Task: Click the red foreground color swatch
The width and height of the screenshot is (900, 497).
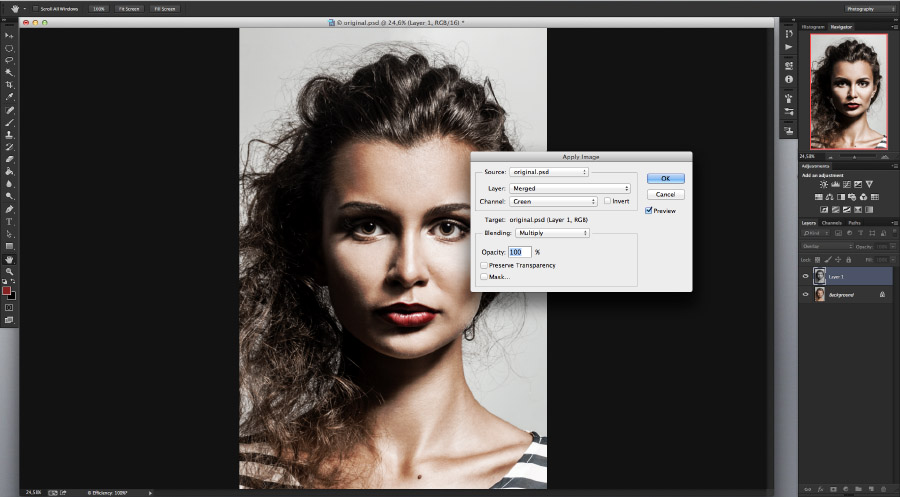Action: point(6,291)
